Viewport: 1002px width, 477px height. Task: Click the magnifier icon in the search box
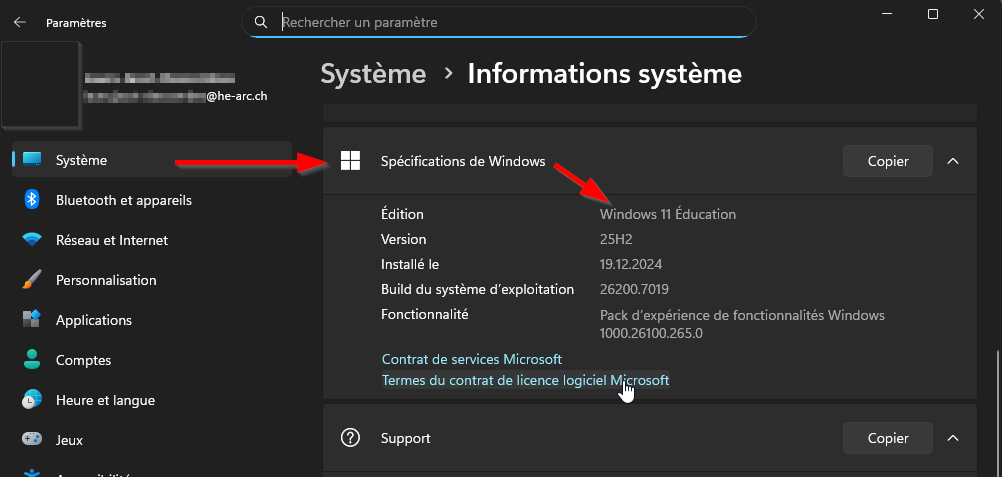261,22
